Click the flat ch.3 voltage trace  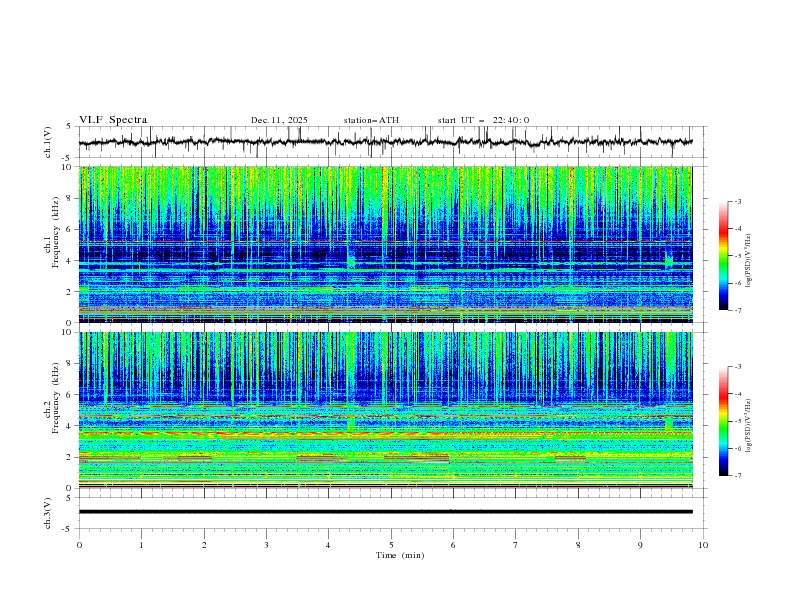(x=385, y=512)
